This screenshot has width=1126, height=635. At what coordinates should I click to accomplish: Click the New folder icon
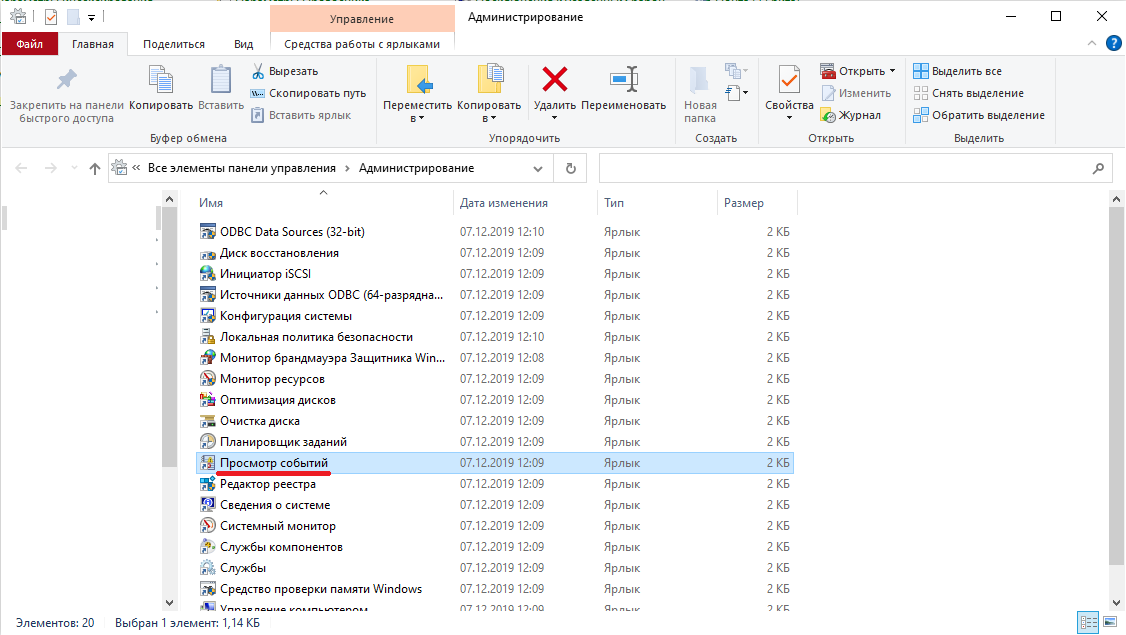coord(699,79)
